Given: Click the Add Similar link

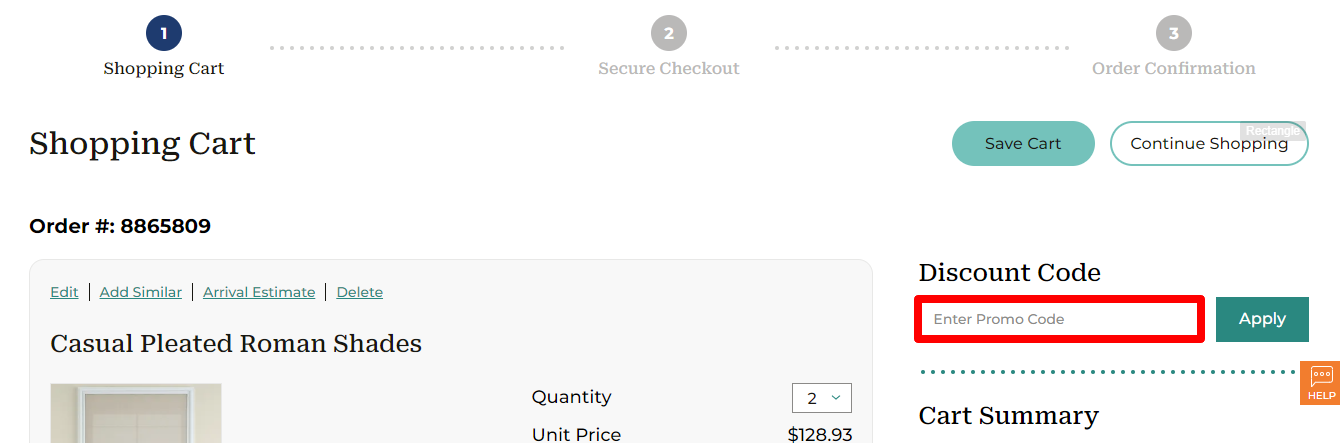Looking at the screenshot, I should point(141,292).
